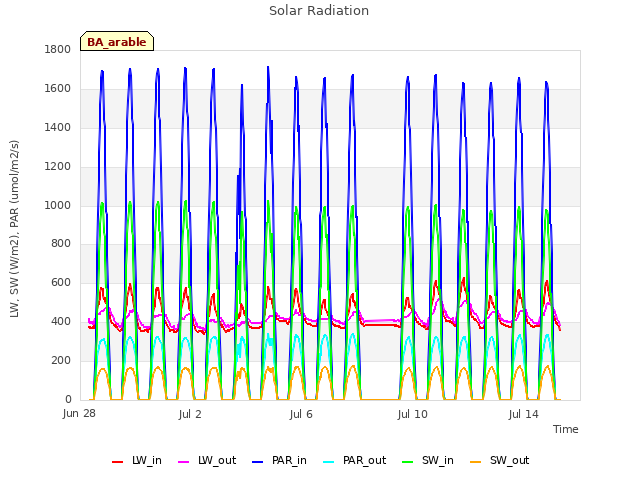Screen dimensions: 640x480
Task: Select the LW_in legend label
Action: click(x=147, y=460)
